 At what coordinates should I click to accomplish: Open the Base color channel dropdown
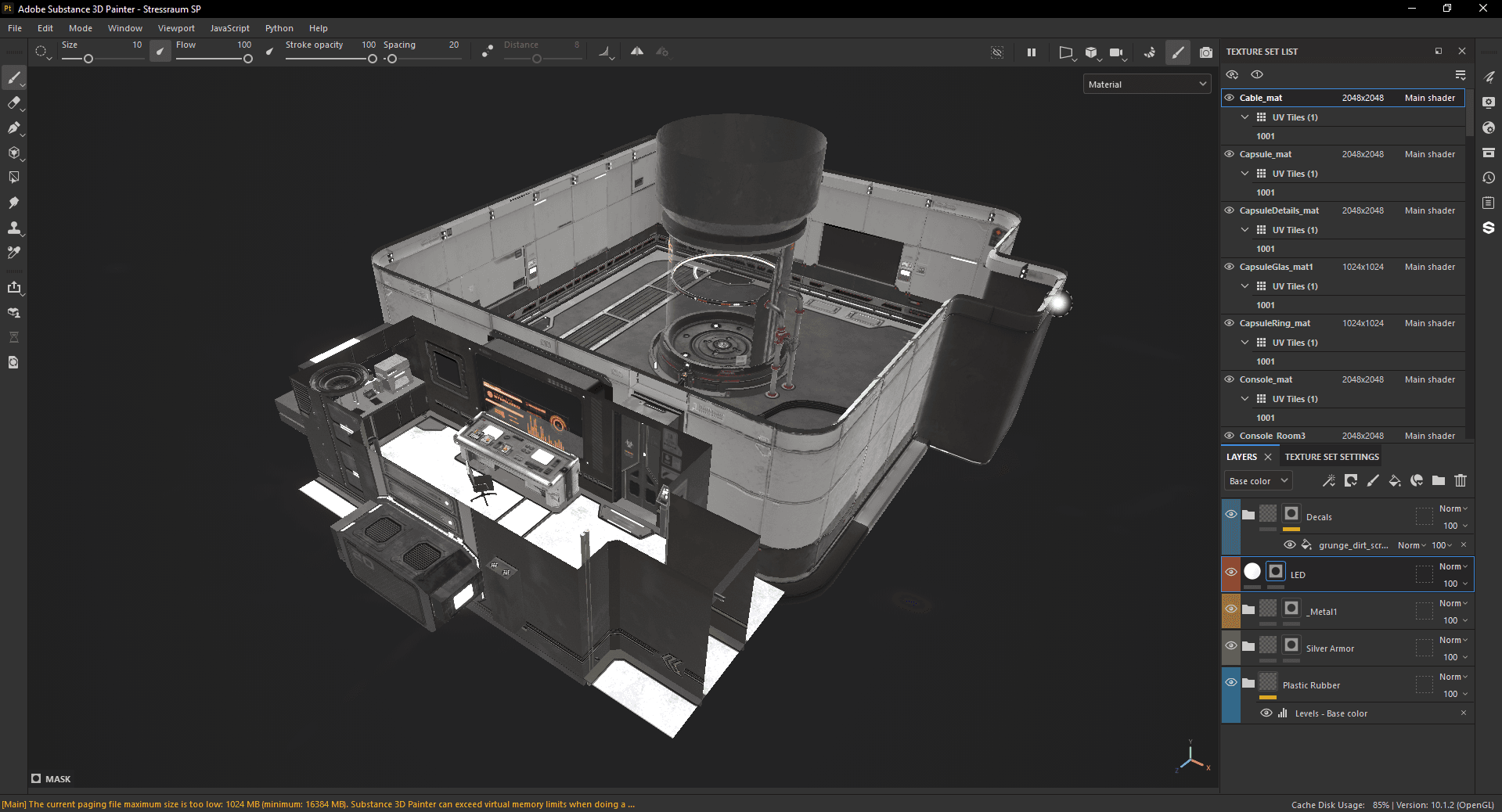[x=1258, y=481]
